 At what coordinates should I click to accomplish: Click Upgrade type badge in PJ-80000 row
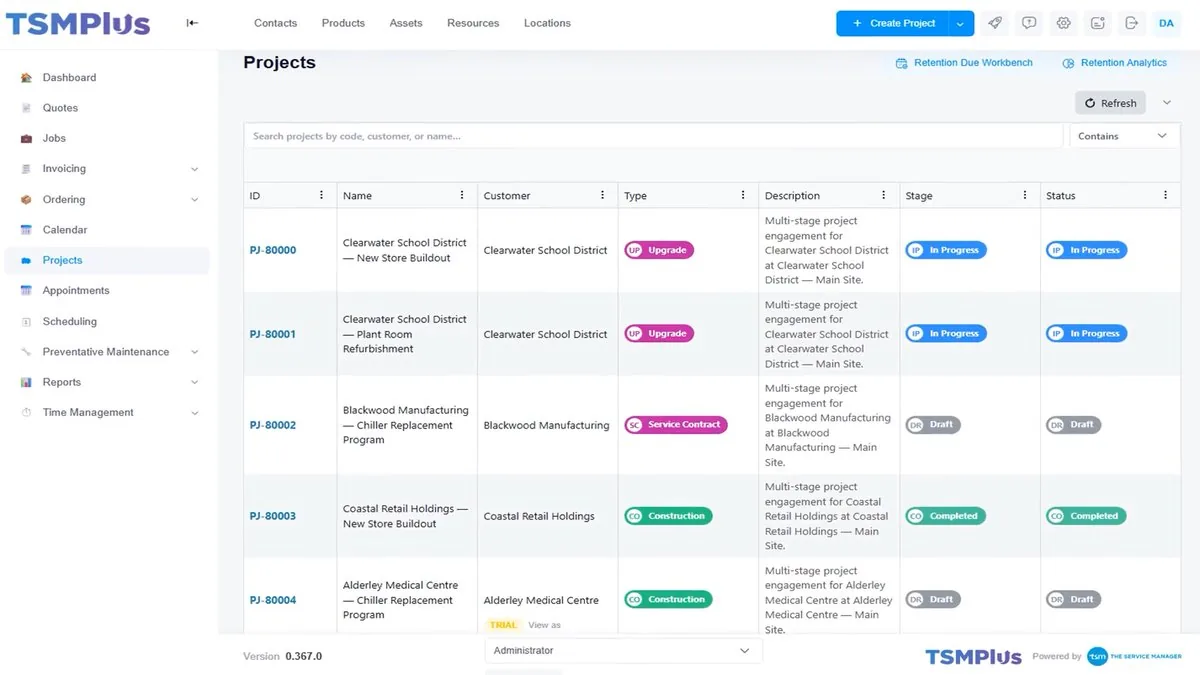pos(659,250)
